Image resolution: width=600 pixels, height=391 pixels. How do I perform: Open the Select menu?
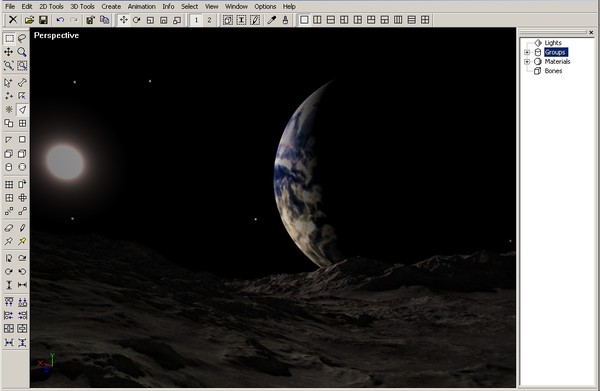coord(189,7)
